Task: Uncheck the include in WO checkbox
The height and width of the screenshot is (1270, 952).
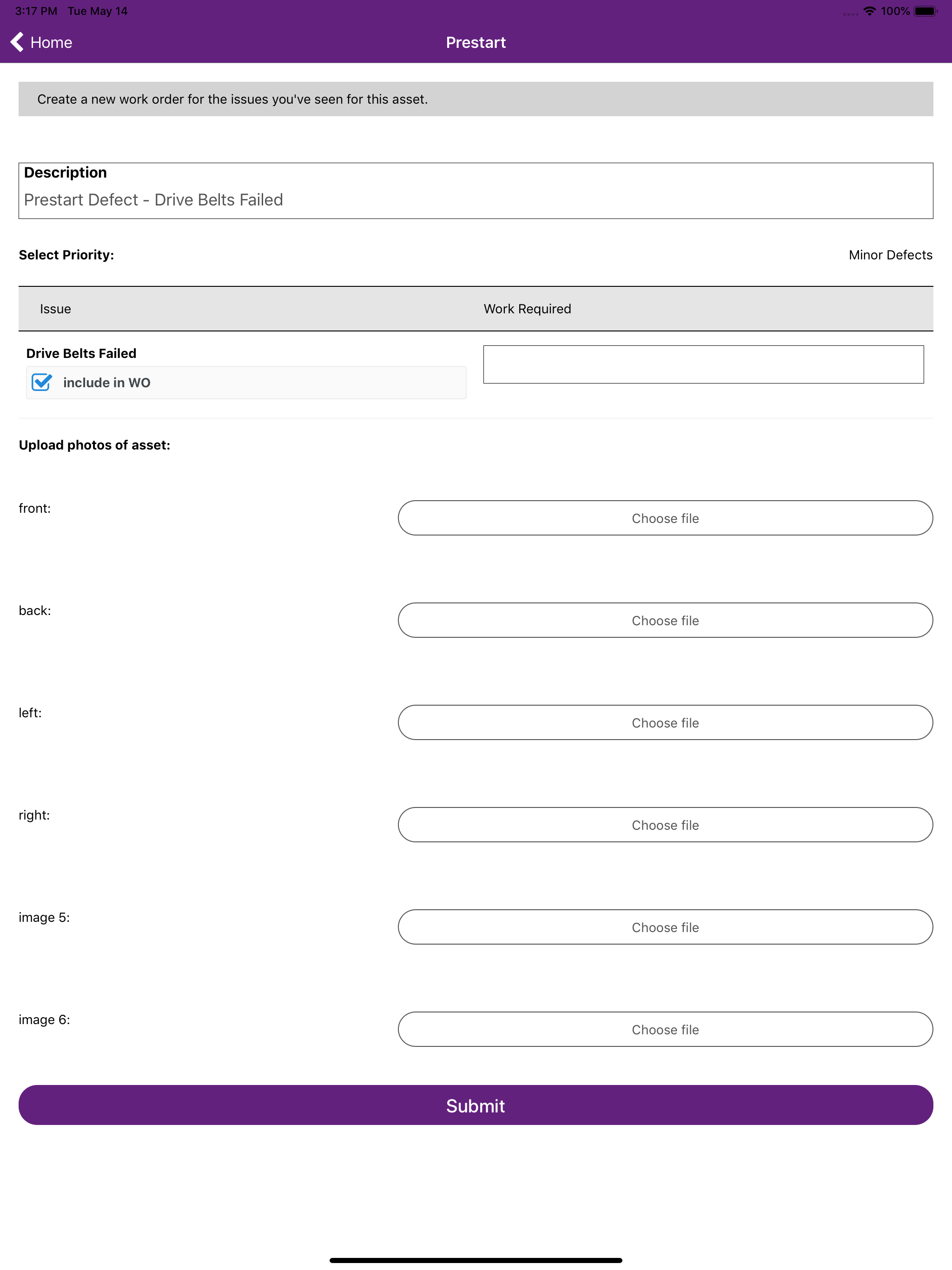Action: (42, 383)
